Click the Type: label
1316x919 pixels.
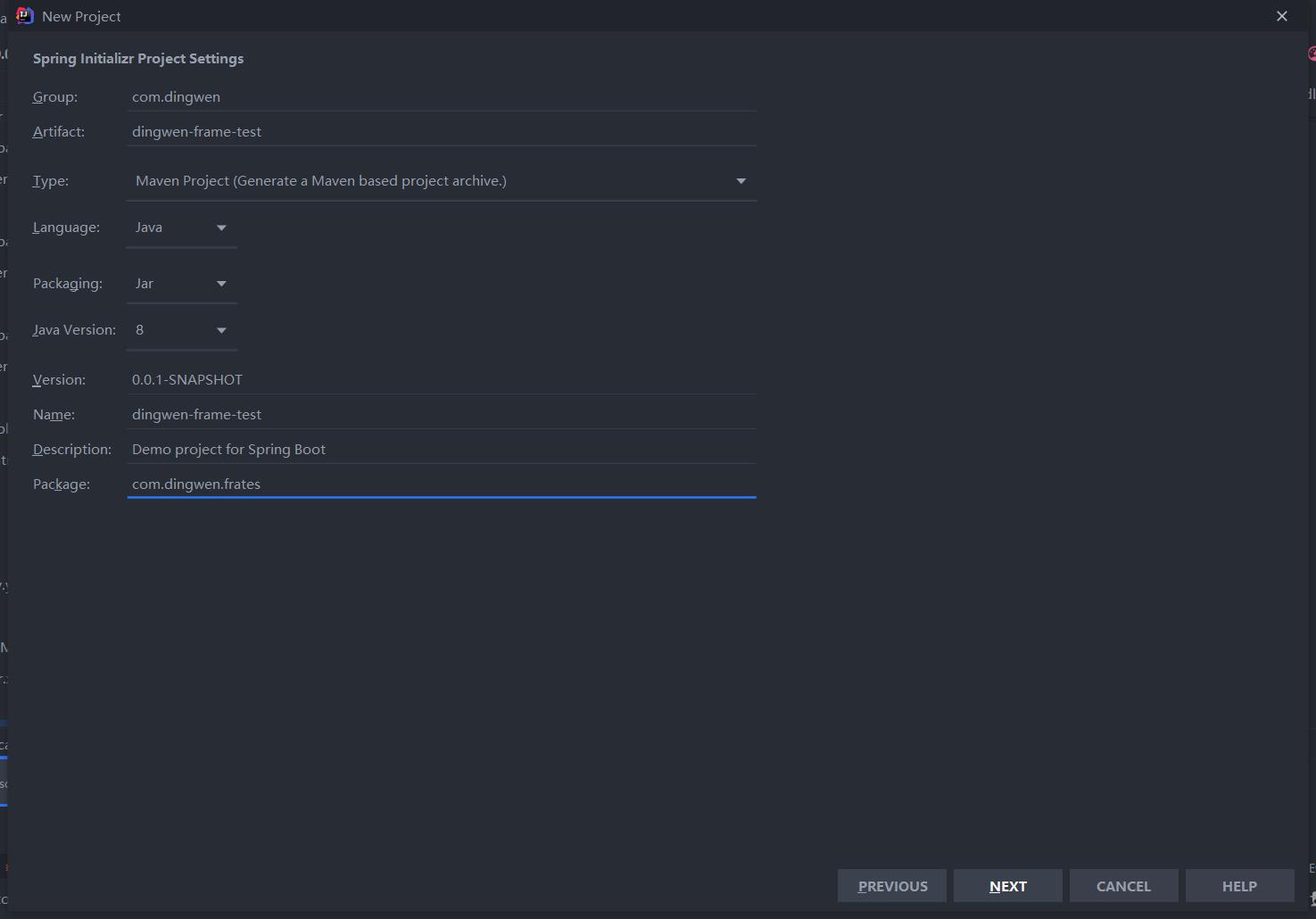(51, 180)
